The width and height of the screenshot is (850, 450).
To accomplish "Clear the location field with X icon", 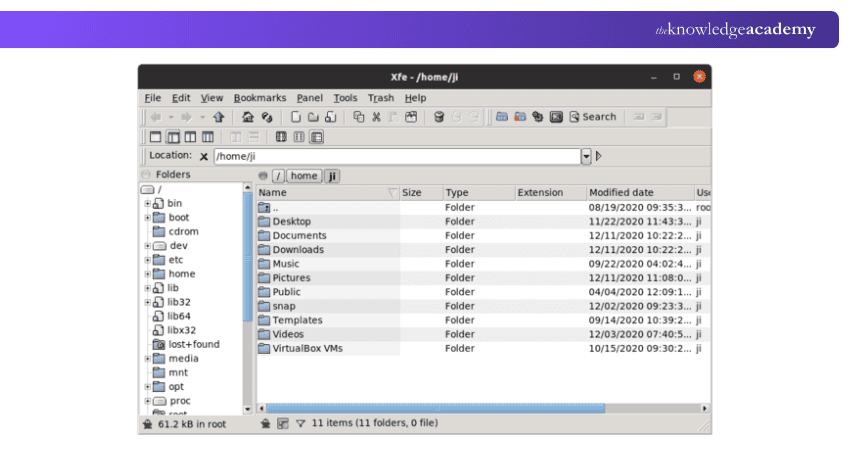I will tap(204, 156).
